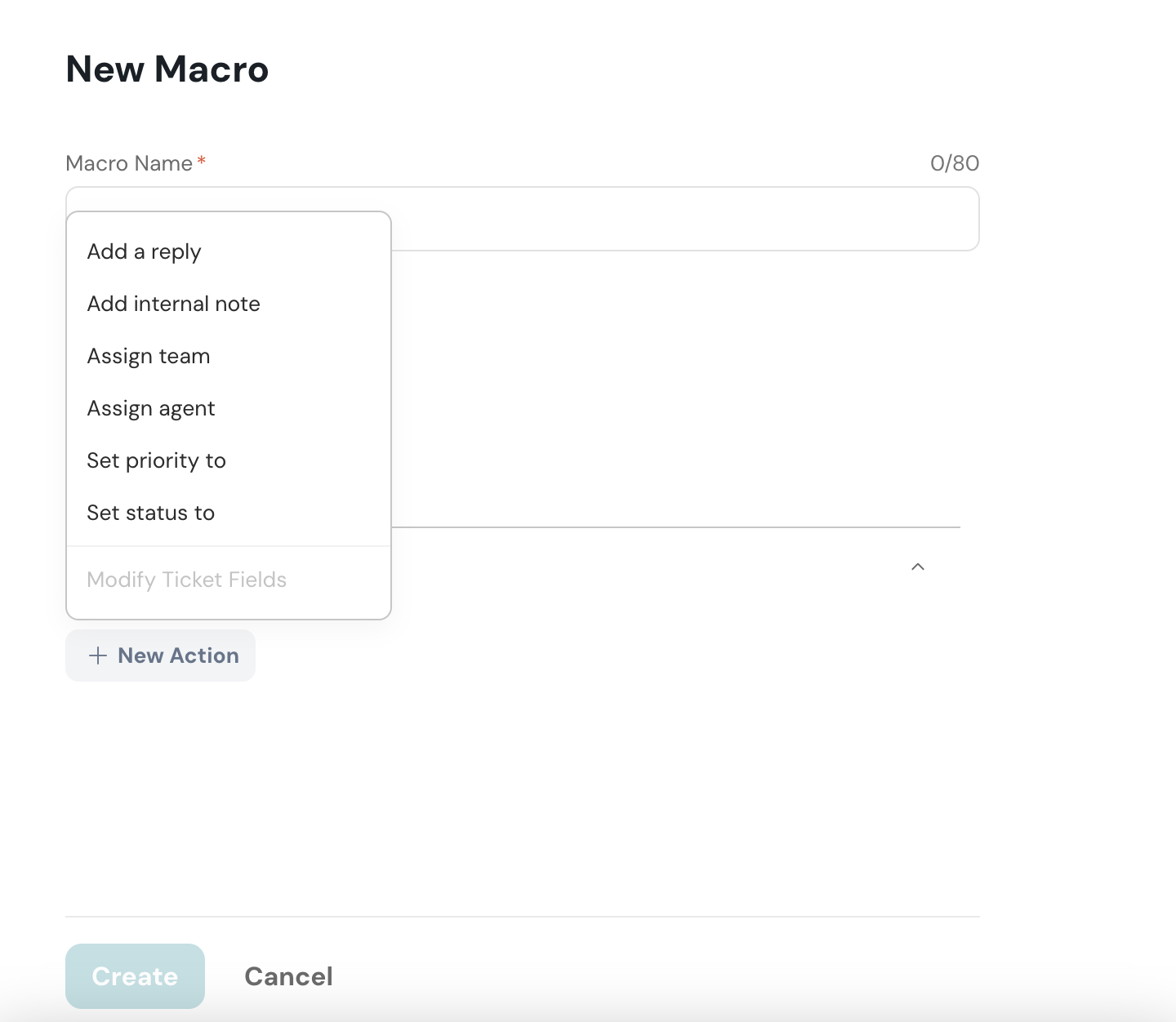Pick 'Assign team' in the dropdown list
The height and width of the screenshot is (1022, 1176).
tap(149, 356)
